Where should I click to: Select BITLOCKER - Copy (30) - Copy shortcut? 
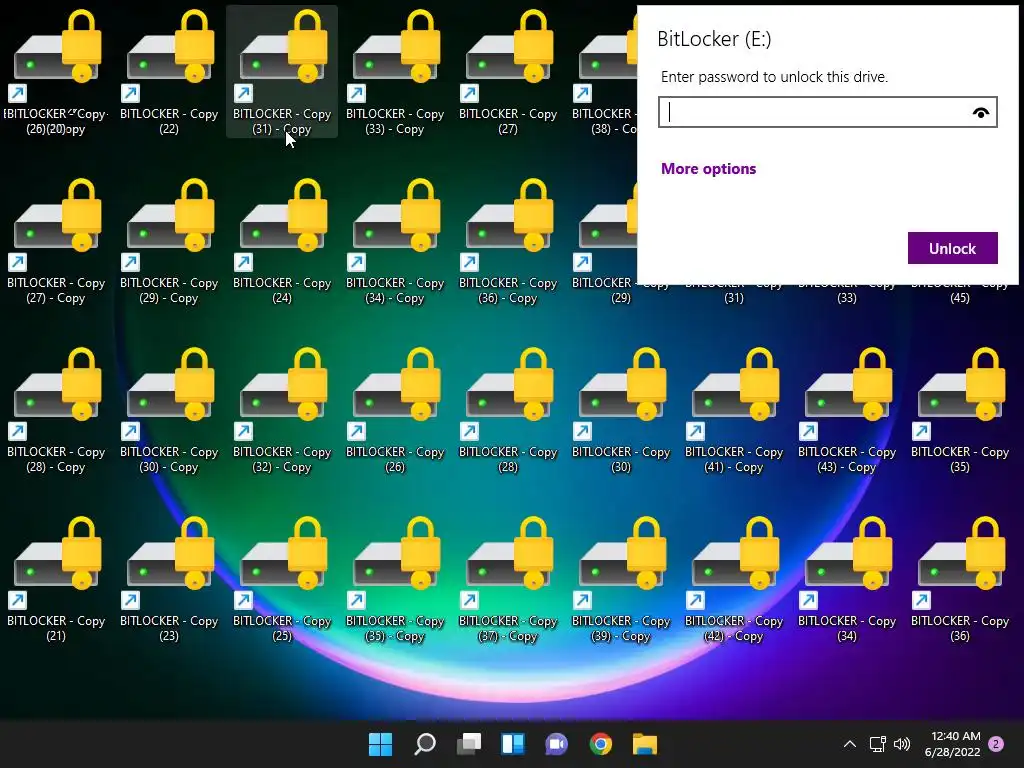click(169, 410)
